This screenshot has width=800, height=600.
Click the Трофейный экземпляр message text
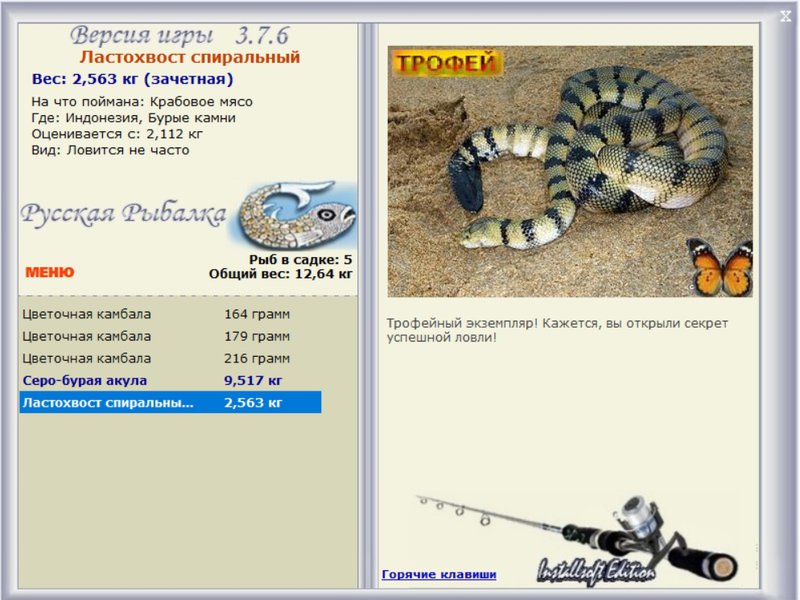point(557,330)
